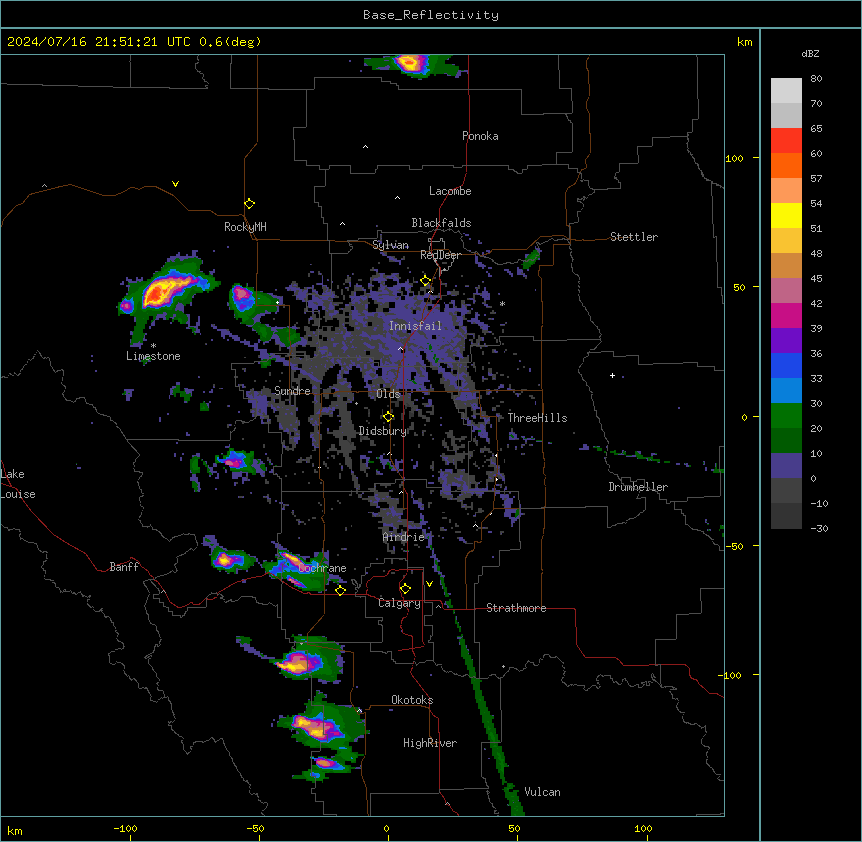The width and height of the screenshot is (862, 842).
Task: Click the yellow V marker northeast of Calgary
Action: [x=429, y=584]
